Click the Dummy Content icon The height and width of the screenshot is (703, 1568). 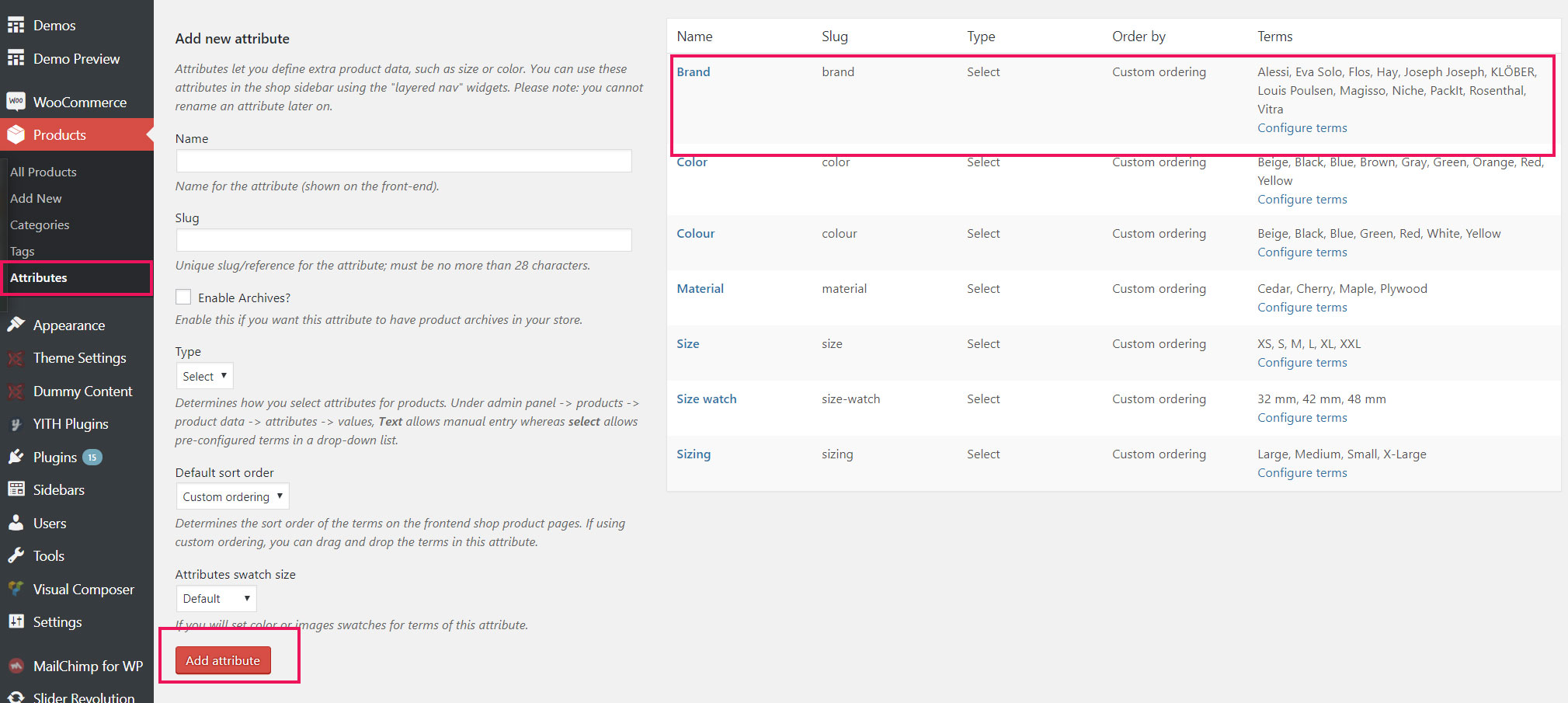coord(16,392)
